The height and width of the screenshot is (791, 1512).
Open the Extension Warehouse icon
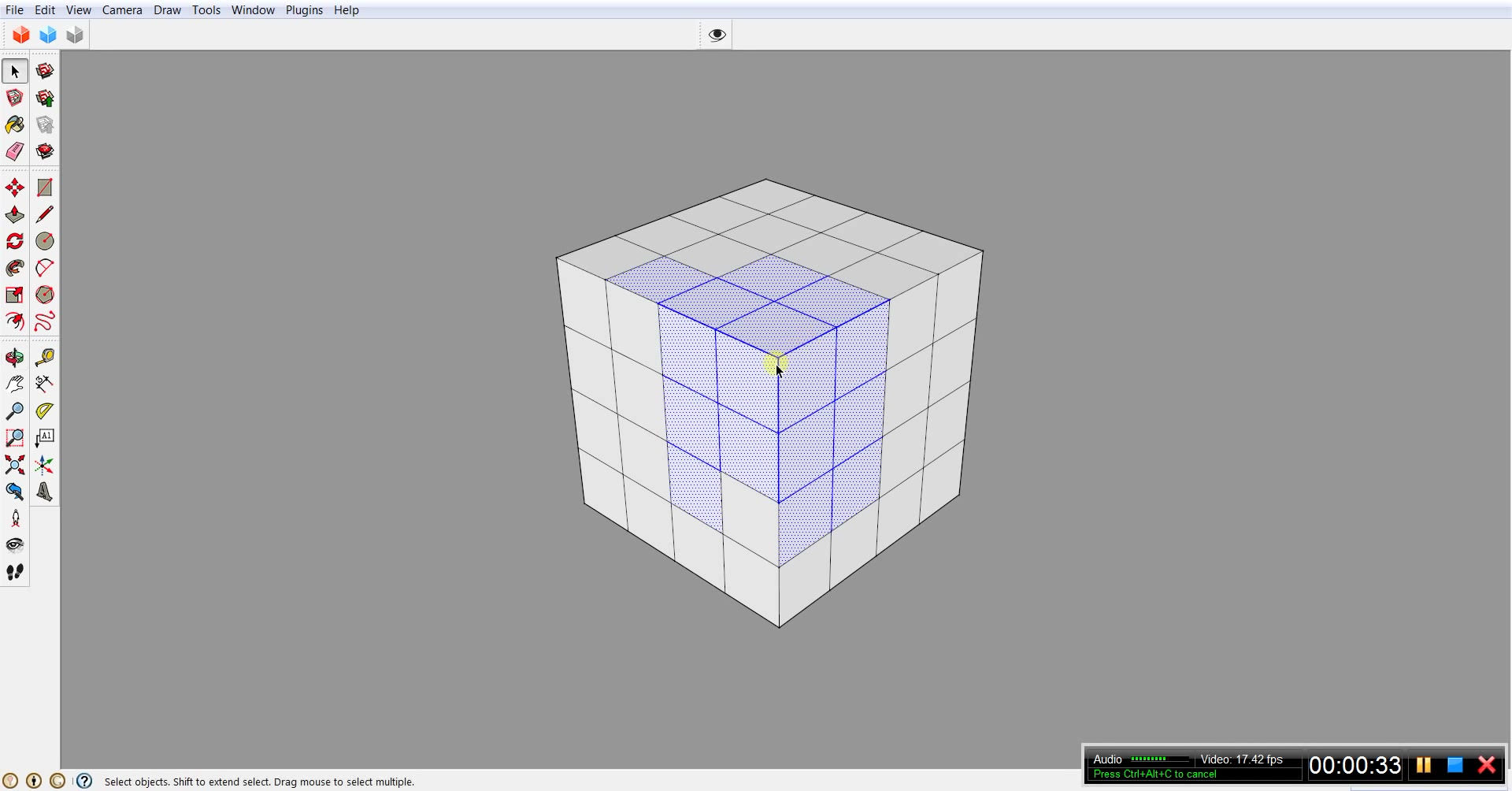click(45, 151)
